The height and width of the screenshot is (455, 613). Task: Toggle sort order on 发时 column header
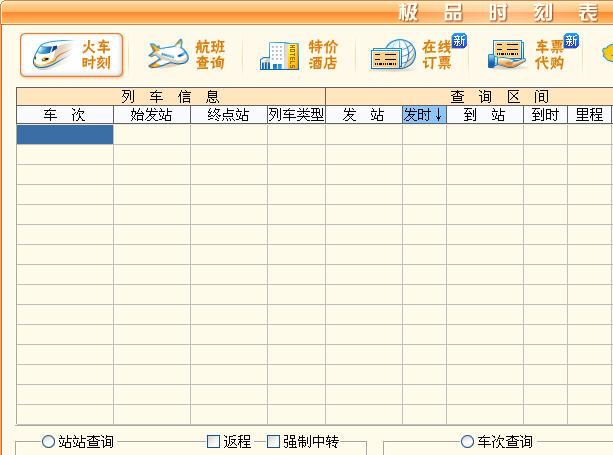[424, 115]
